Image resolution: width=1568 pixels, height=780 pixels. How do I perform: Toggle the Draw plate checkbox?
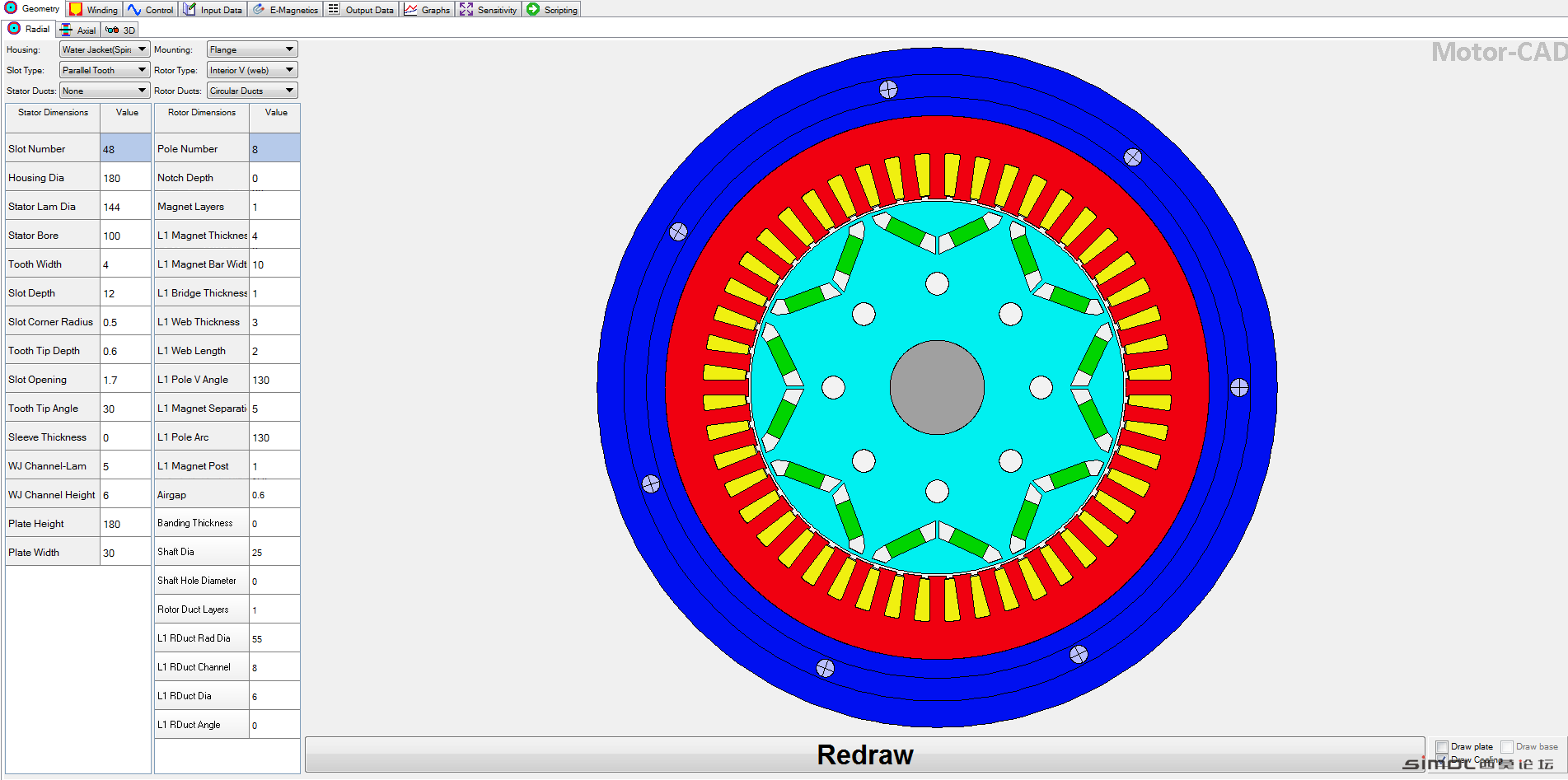coord(1442,746)
